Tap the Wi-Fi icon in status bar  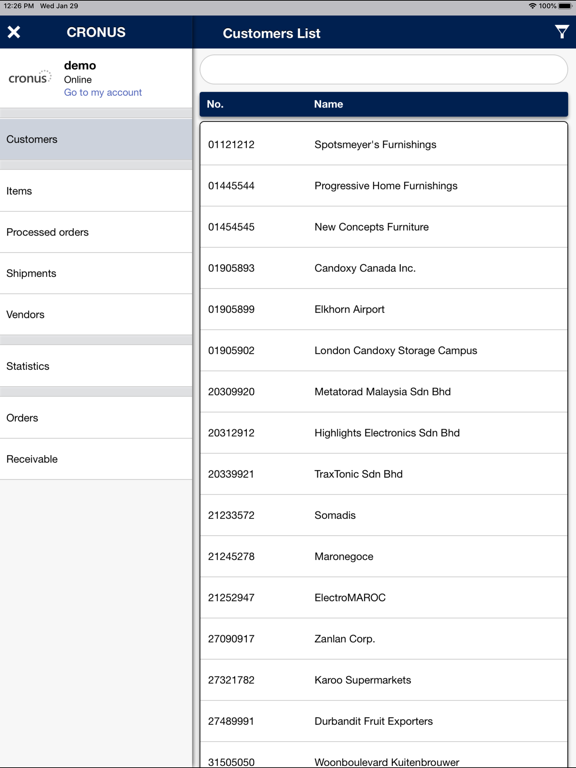pyautogui.click(x=532, y=6)
